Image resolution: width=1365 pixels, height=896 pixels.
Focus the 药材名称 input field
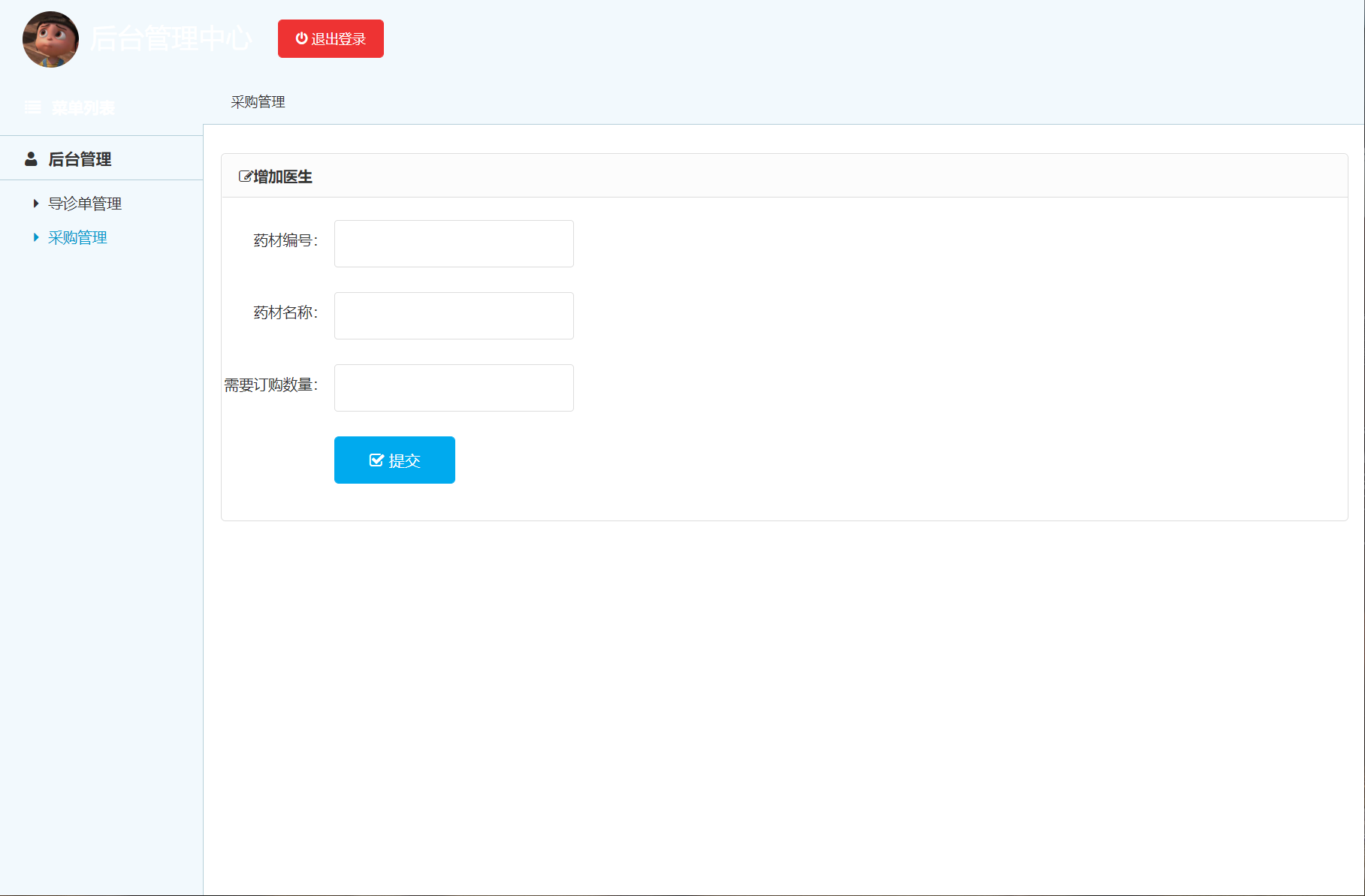tap(454, 315)
